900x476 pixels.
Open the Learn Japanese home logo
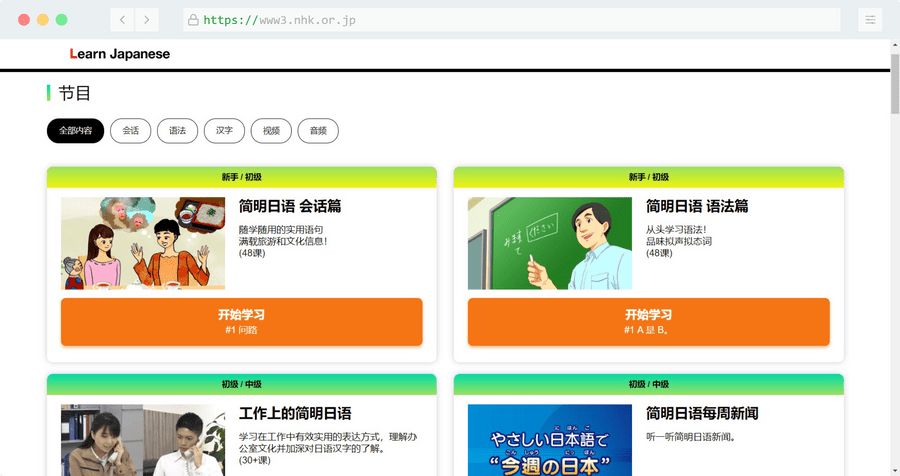pyautogui.click(x=120, y=54)
